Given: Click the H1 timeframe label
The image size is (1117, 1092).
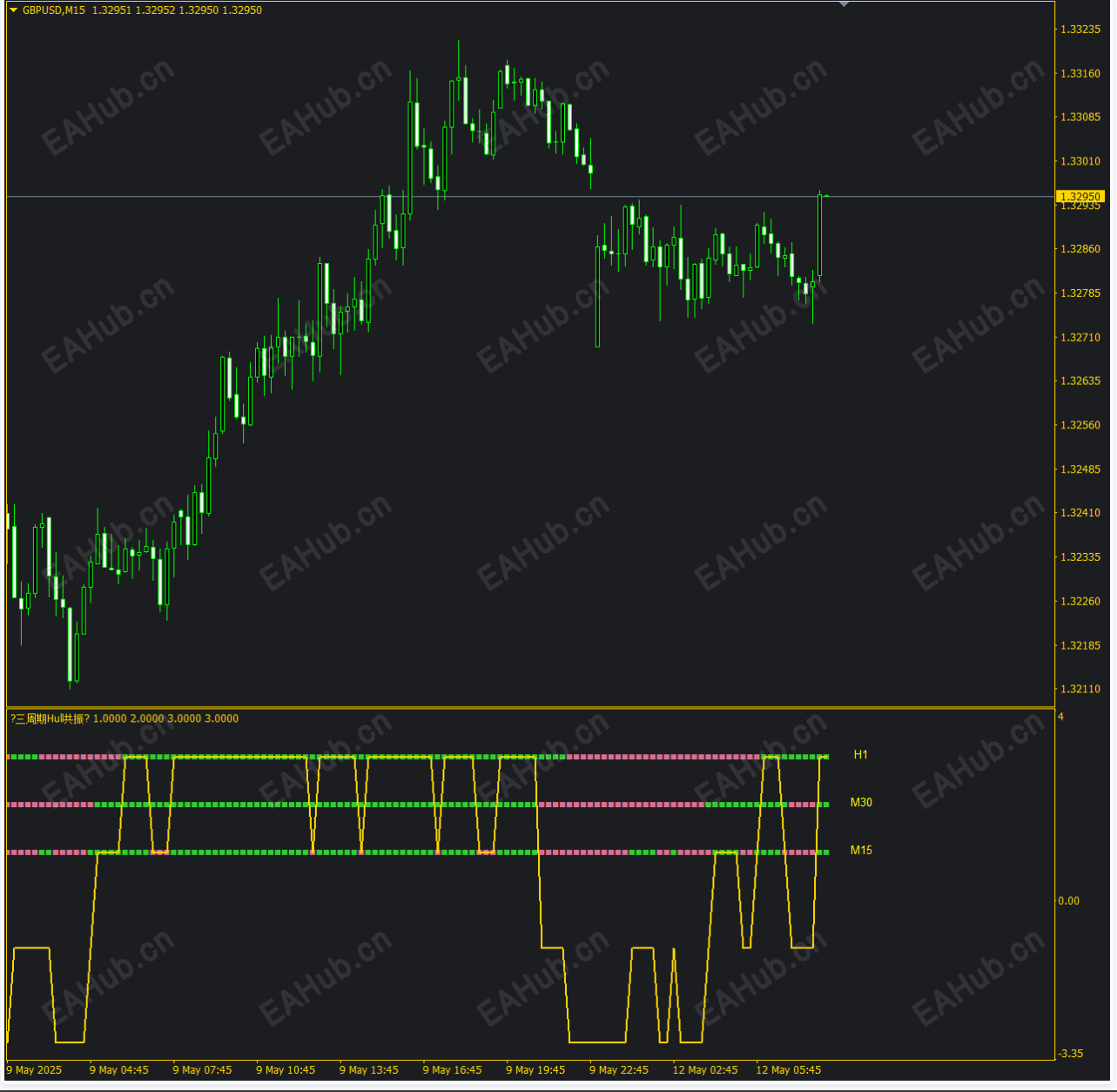Looking at the screenshot, I should (x=861, y=755).
